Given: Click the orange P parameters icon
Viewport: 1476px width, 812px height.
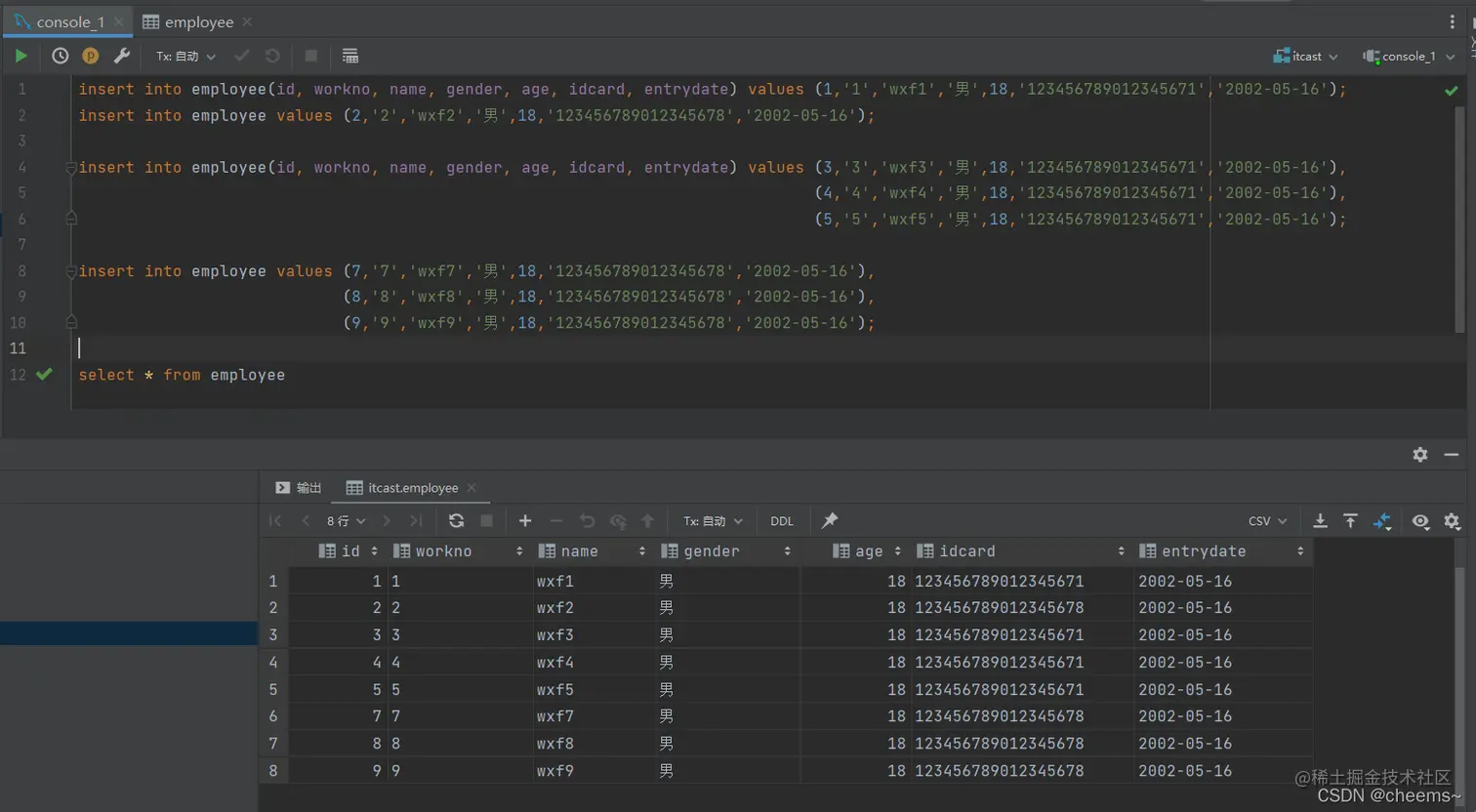Looking at the screenshot, I should pyautogui.click(x=90, y=56).
